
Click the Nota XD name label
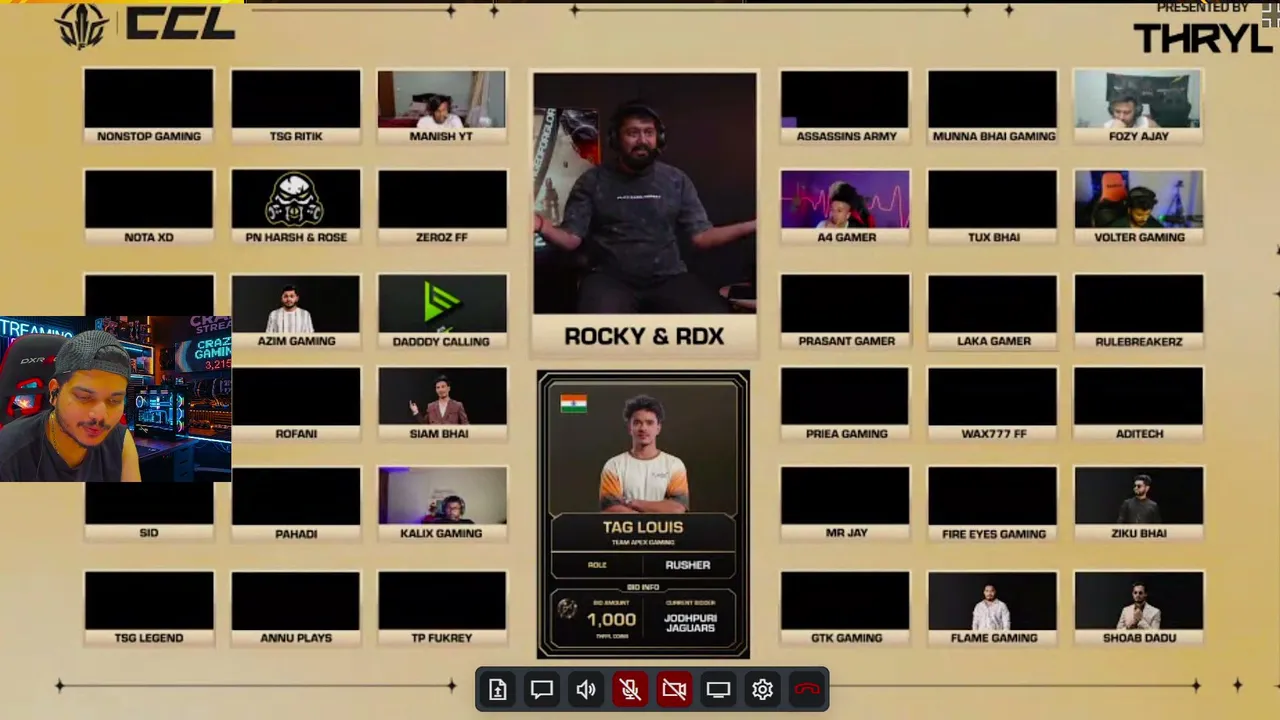(149, 237)
